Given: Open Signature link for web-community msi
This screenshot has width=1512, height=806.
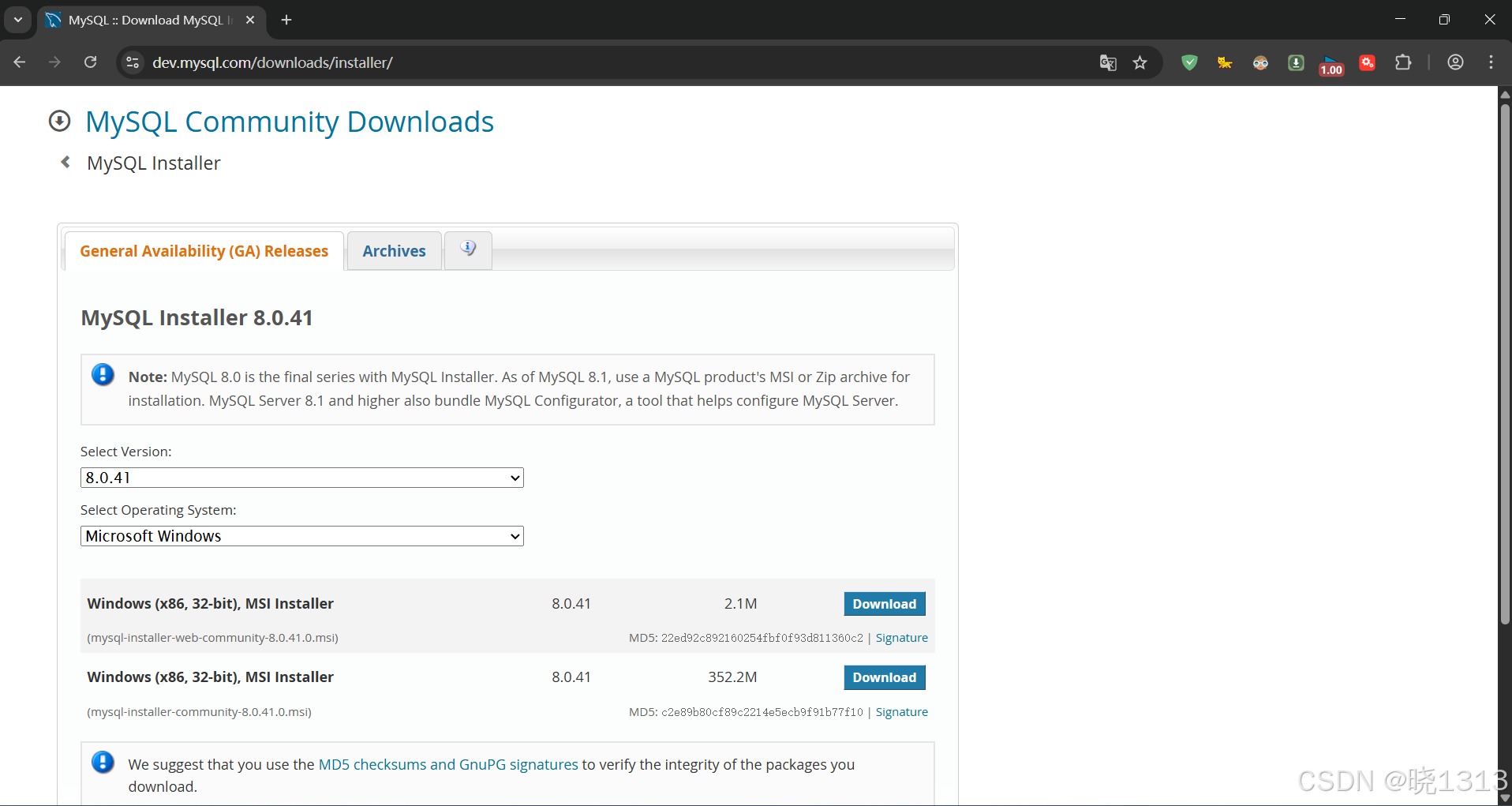Looking at the screenshot, I should tap(902, 638).
